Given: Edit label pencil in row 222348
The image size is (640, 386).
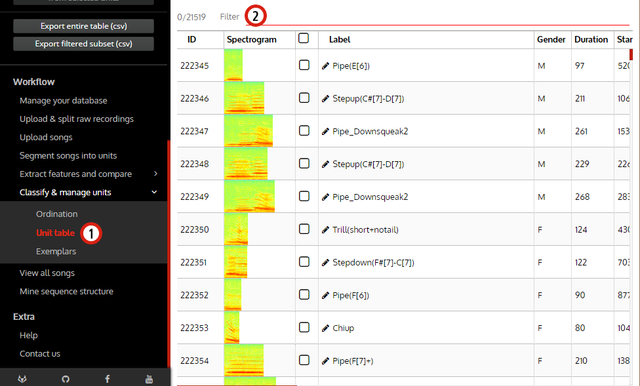Looking at the screenshot, I should 325,164.
